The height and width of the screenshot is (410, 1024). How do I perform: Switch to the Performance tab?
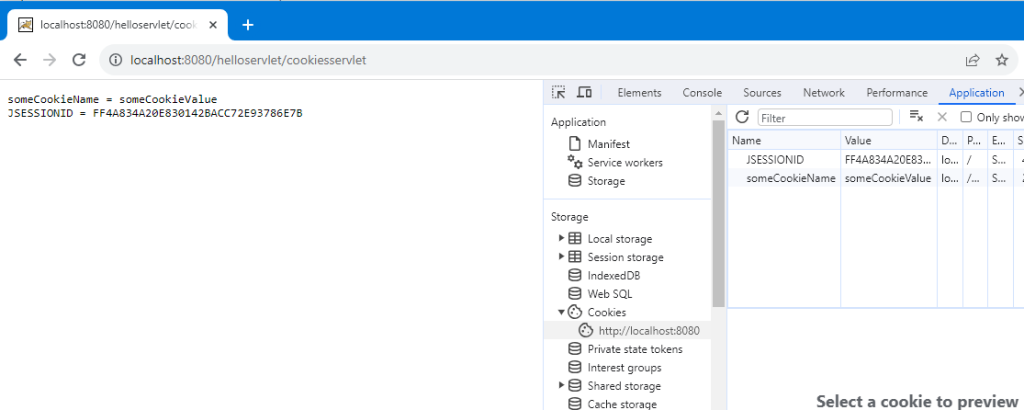[x=897, y=93]
